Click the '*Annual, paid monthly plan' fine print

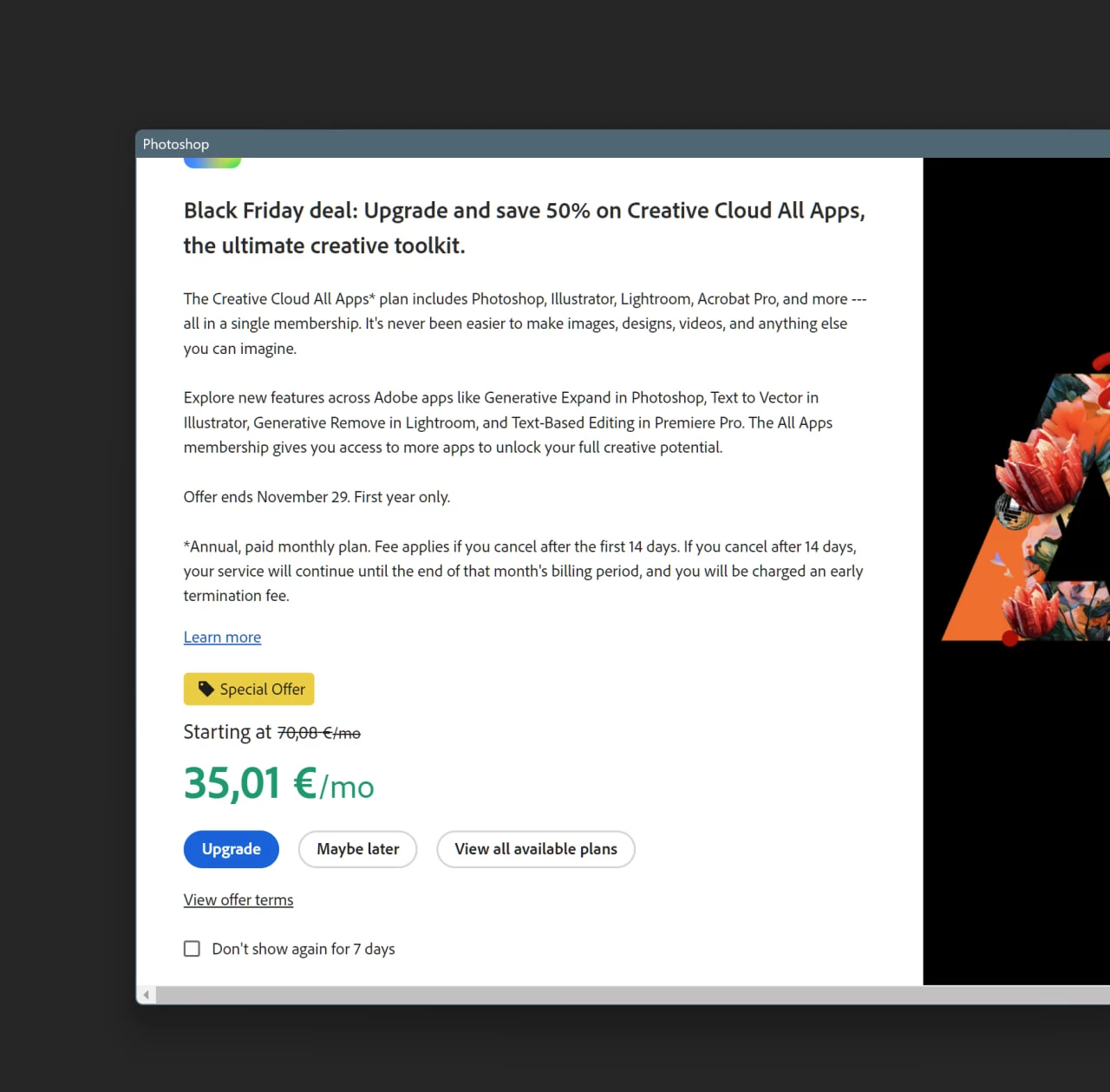point(524,571)
